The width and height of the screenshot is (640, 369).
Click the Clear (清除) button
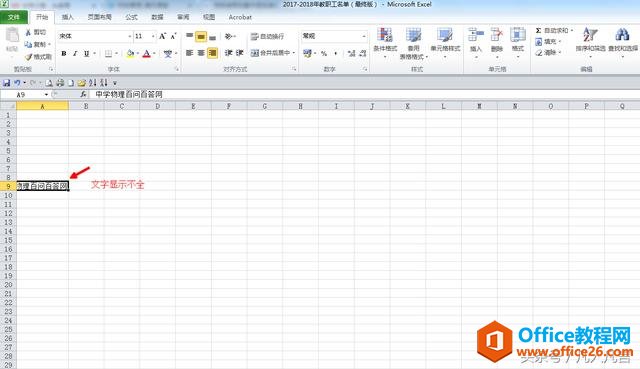coord(548,52)
